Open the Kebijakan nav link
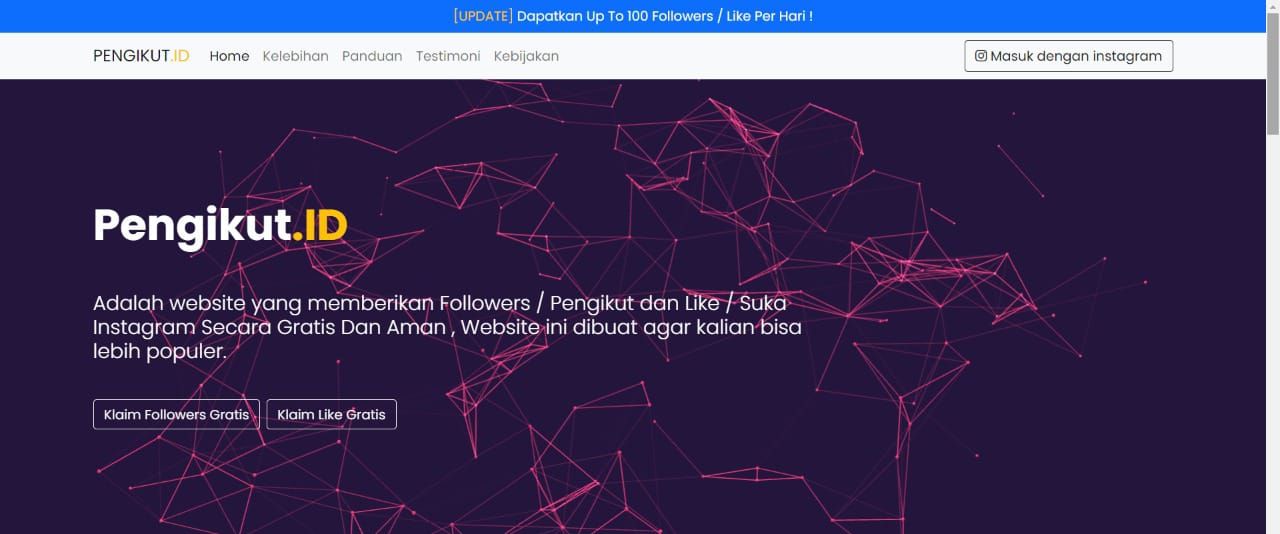The width and height of the screenshot is (1280, 534). click(526, 56)
